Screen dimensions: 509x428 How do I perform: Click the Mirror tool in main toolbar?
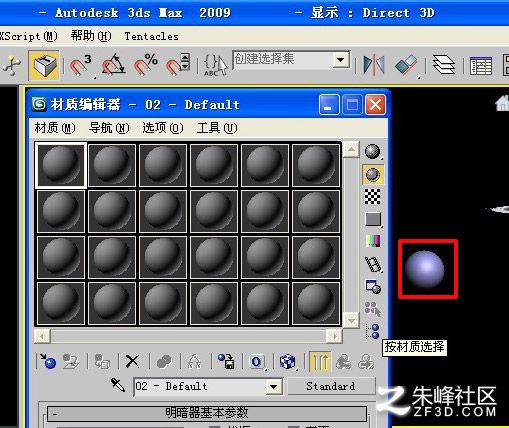(374, 65)
